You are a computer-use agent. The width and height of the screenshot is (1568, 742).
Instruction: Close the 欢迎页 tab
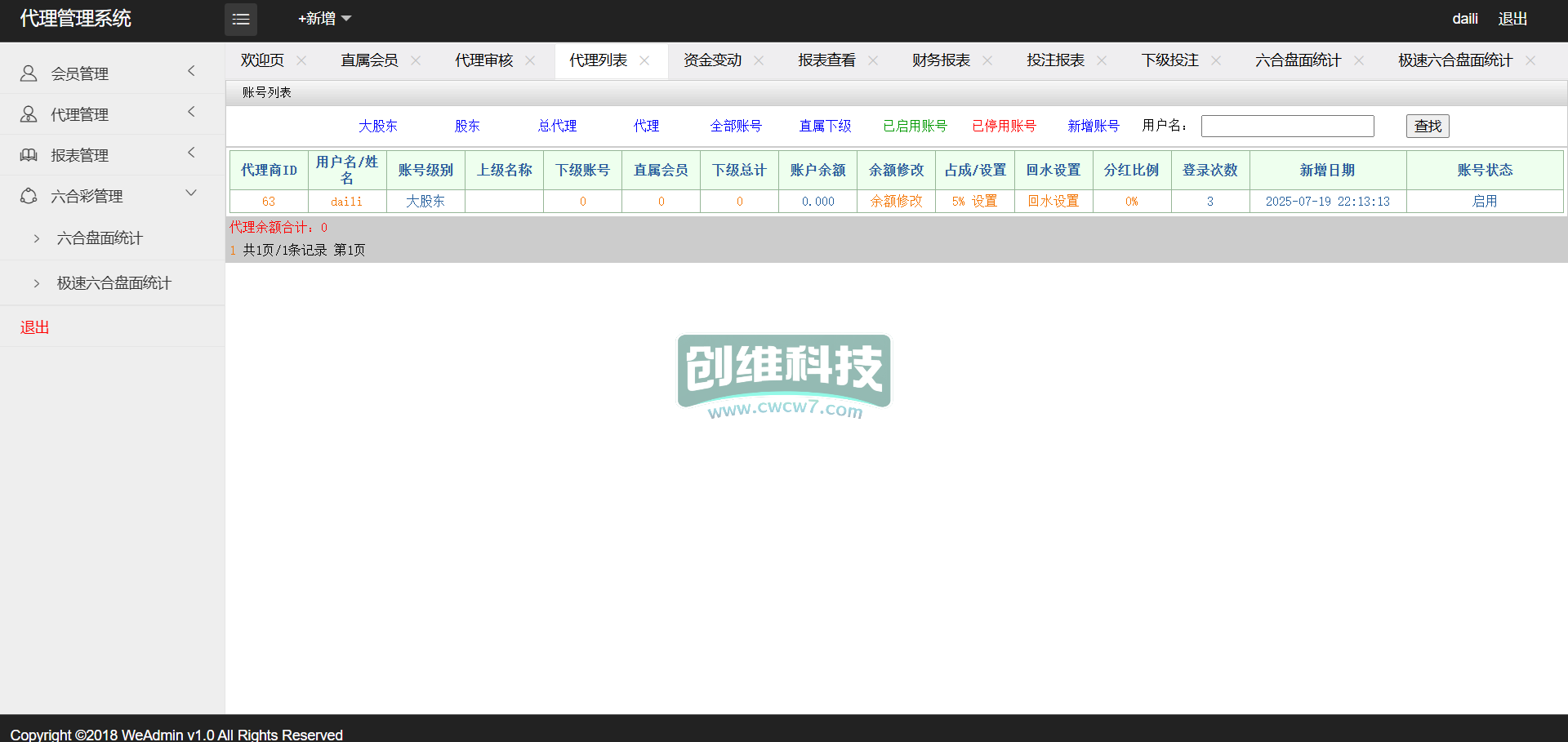tap(301, 60)
